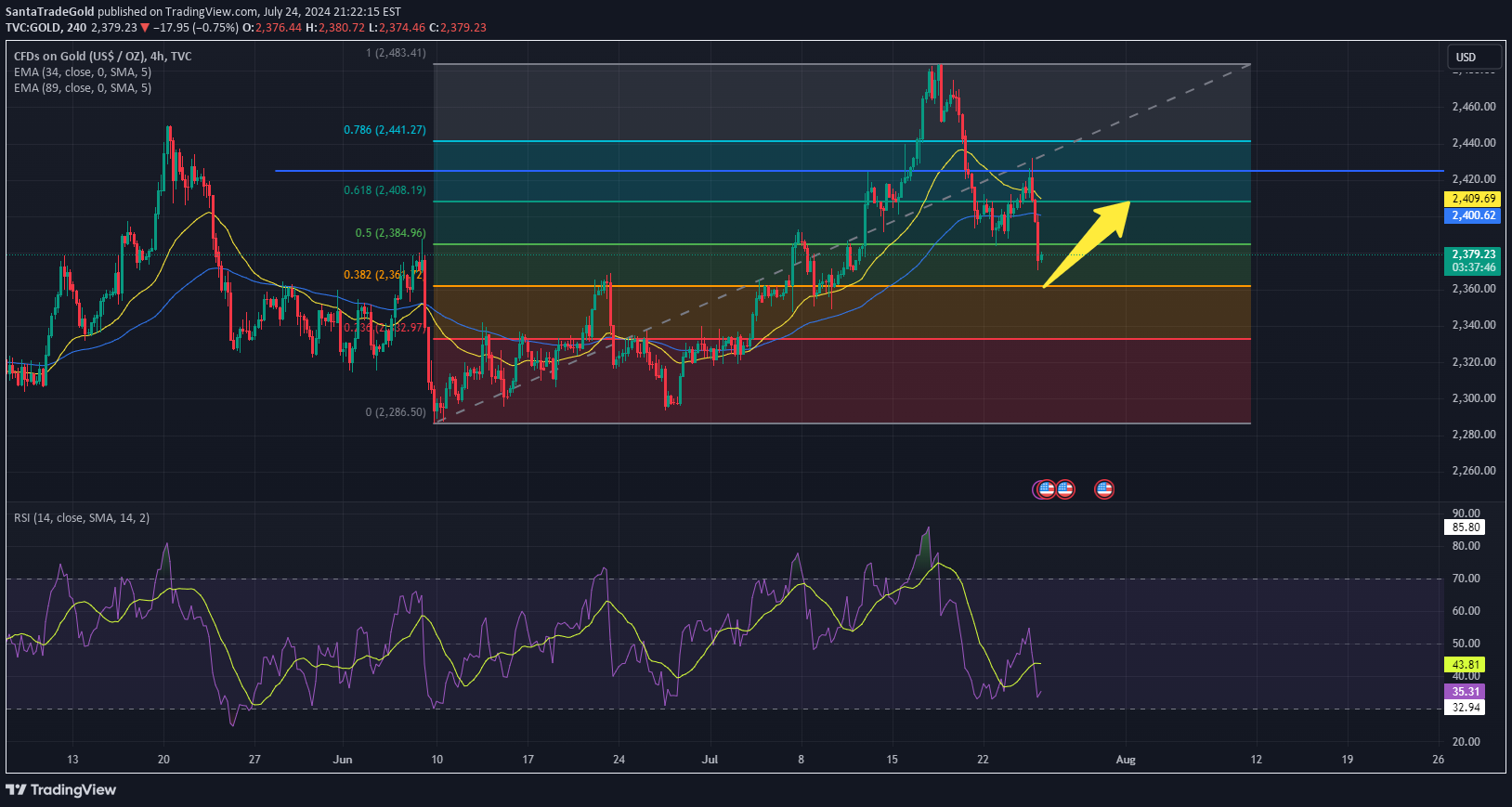Click the yellow 43.81 RSI average tag
This screenshot has height=807, width=1512.
click(x=1466, y=665)
